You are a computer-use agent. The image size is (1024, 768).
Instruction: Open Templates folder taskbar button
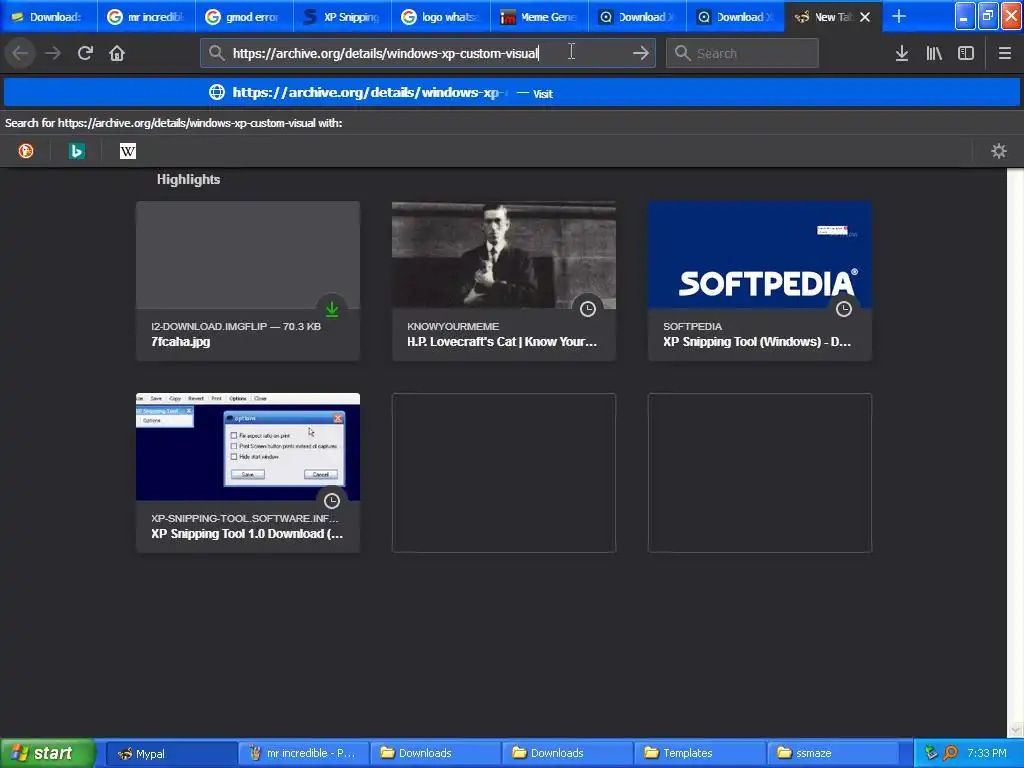point(699,753)
